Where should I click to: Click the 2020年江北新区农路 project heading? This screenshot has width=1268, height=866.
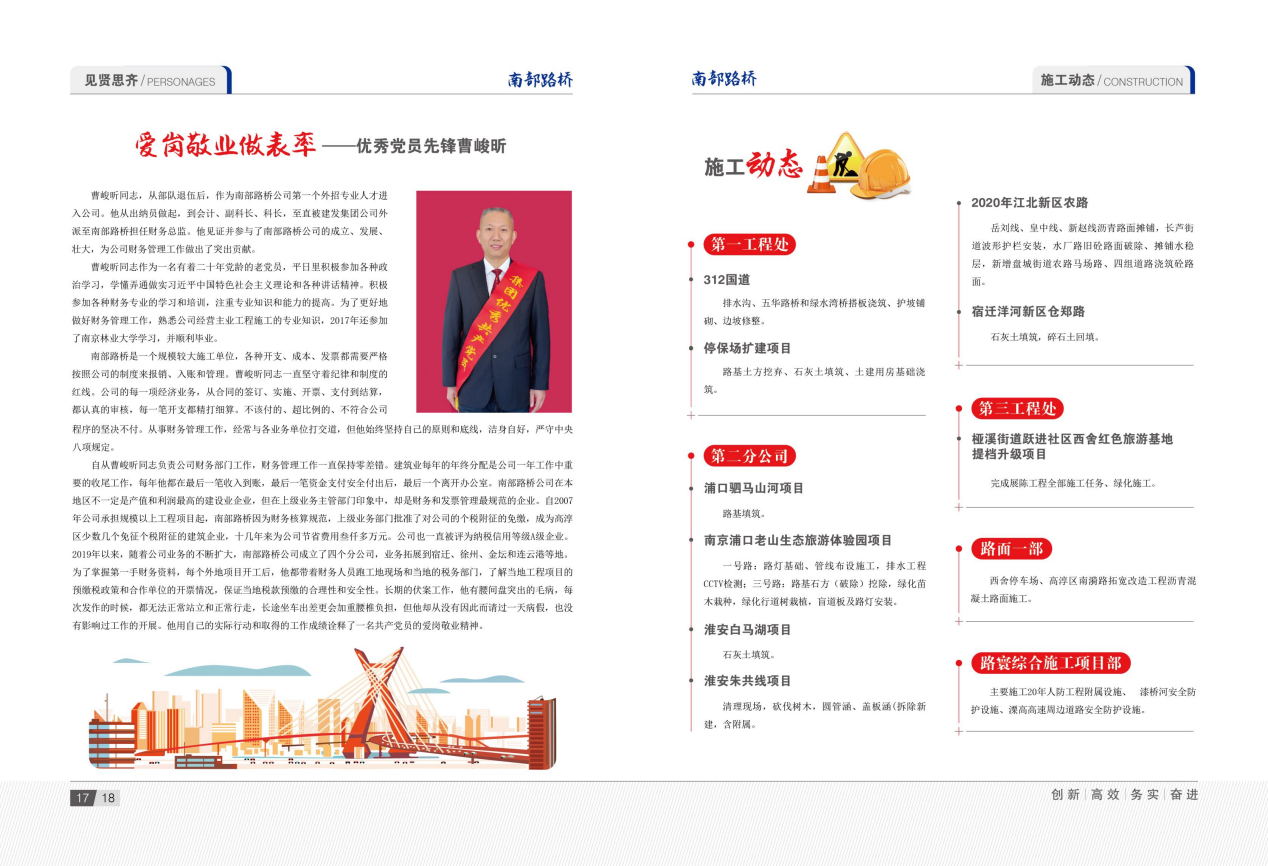[1029, 202]
